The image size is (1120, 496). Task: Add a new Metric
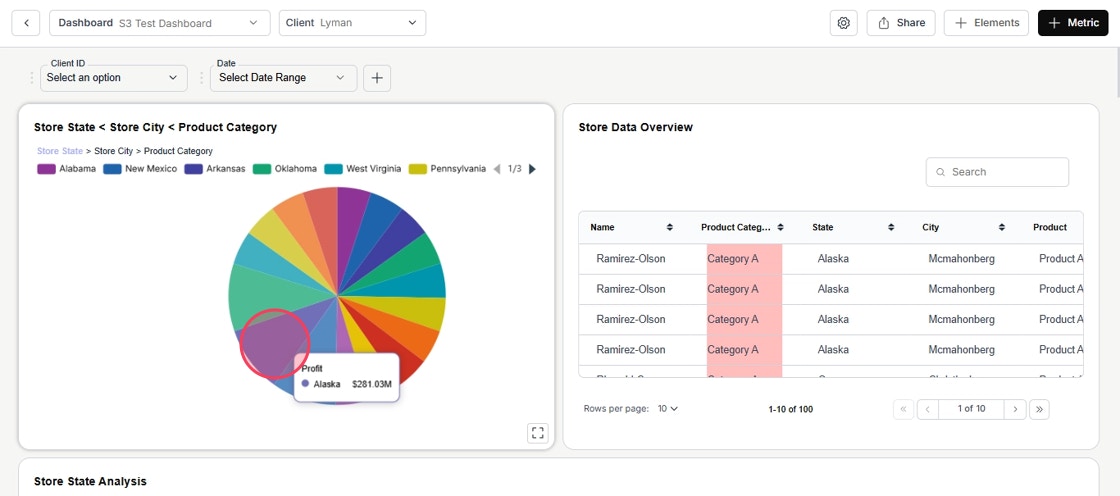tap(1073, 23)
